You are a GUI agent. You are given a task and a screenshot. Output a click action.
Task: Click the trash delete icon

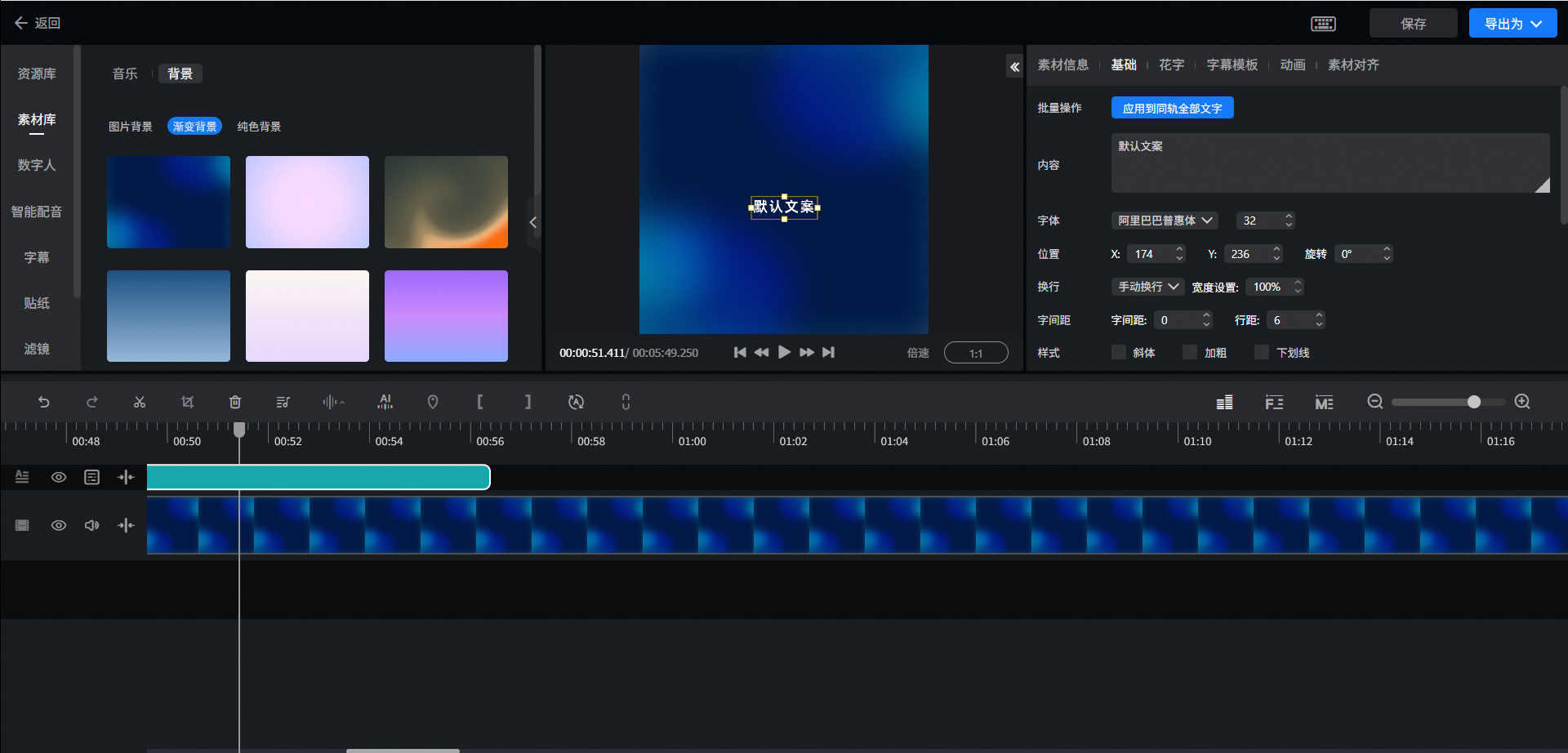[235, 402]
